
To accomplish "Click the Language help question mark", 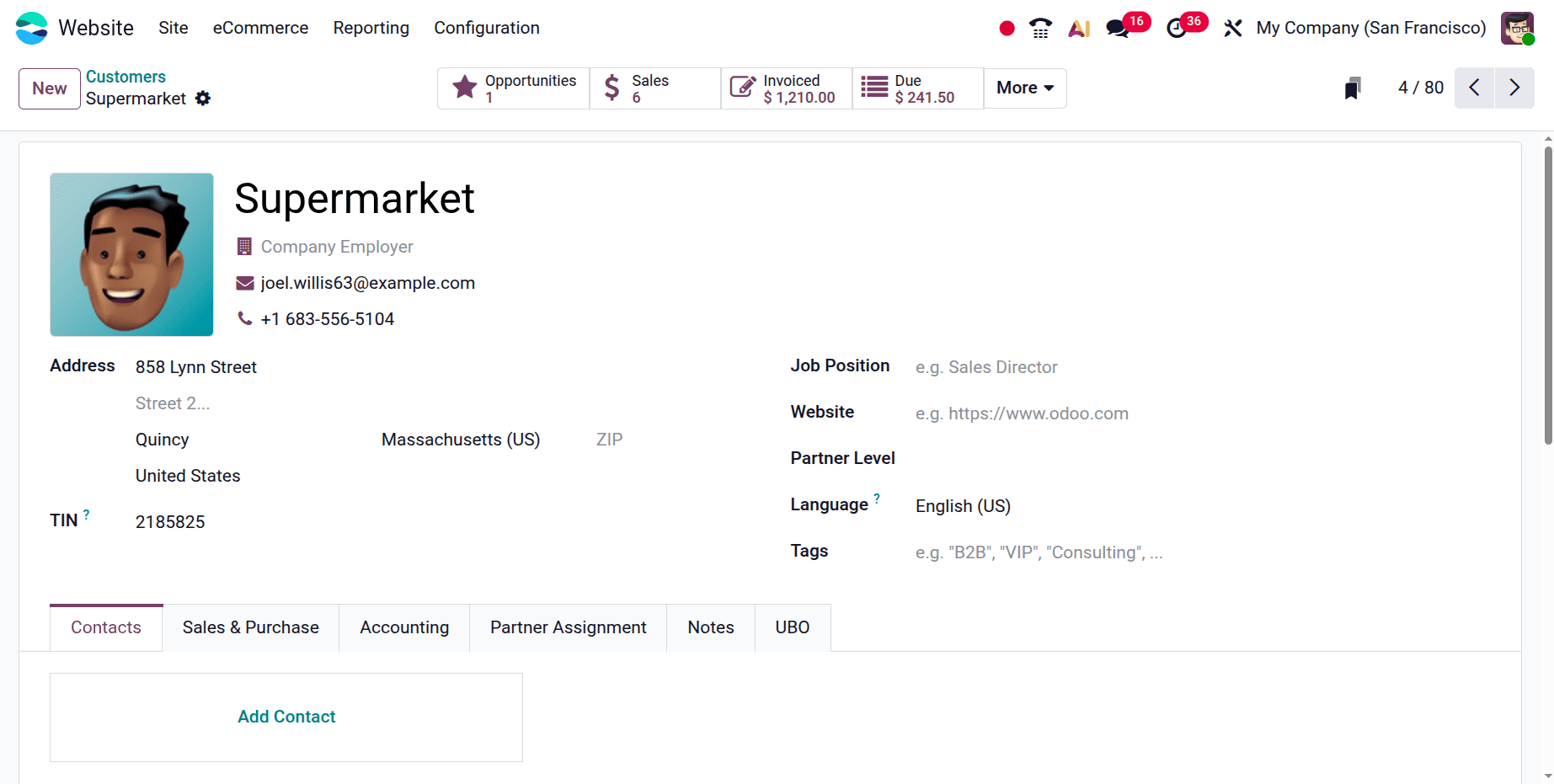I will pyautogui.click(x=877, y=498).
